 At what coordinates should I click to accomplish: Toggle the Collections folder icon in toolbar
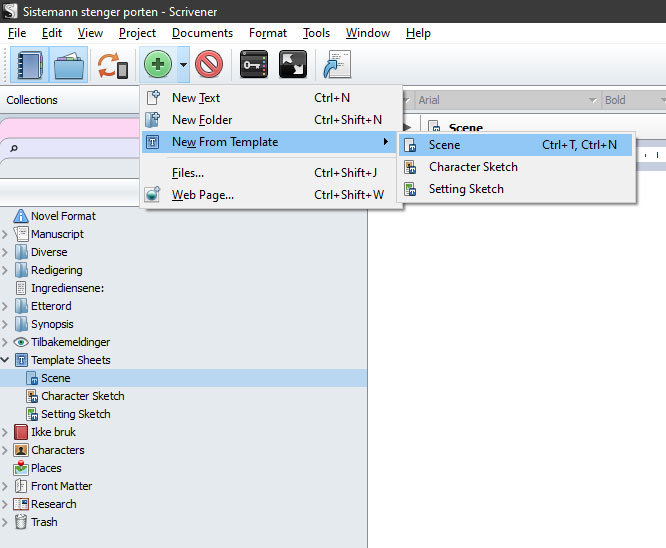pos(69,65)
